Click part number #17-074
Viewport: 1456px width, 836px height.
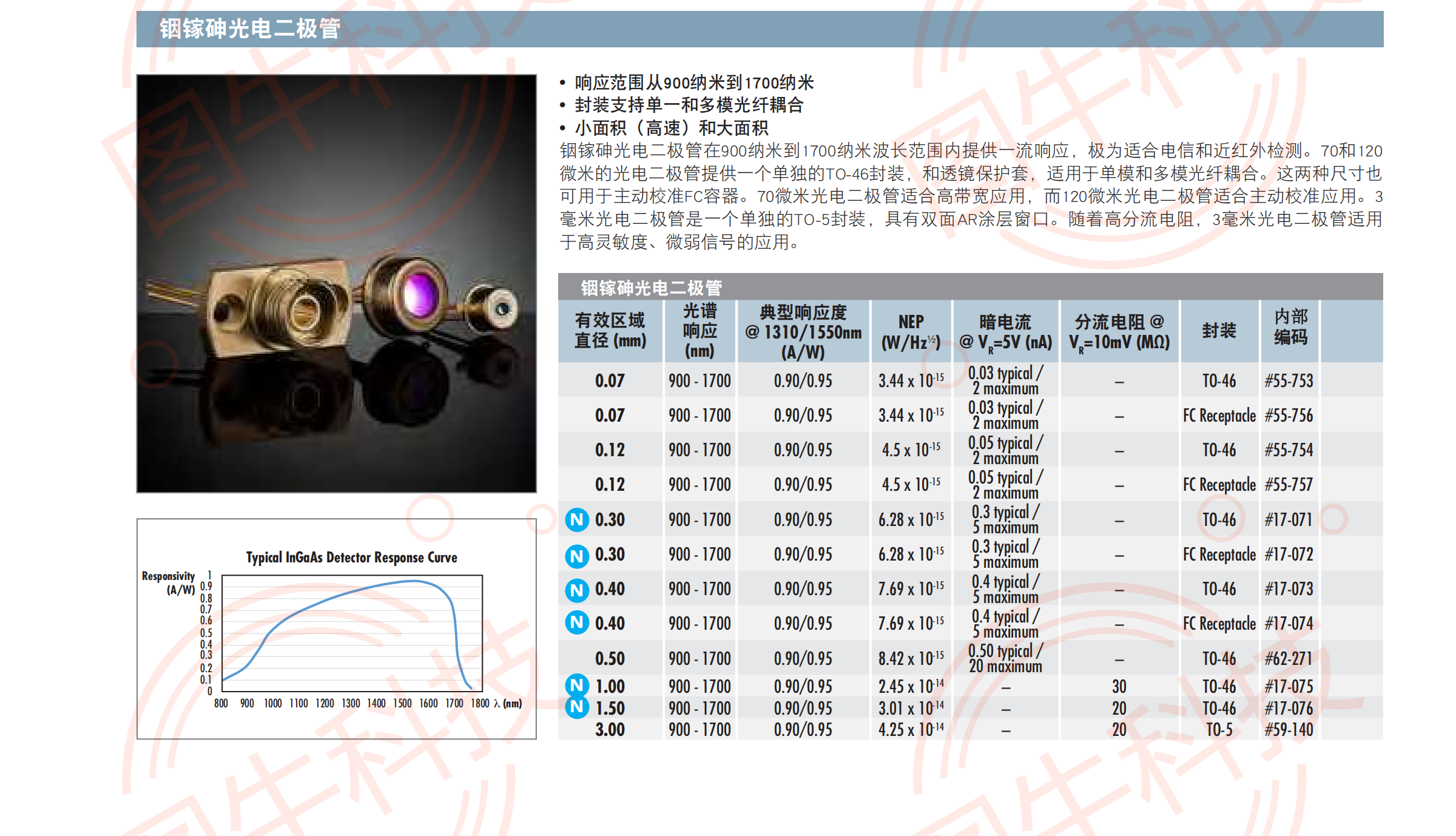click(x=1289, y=624)
